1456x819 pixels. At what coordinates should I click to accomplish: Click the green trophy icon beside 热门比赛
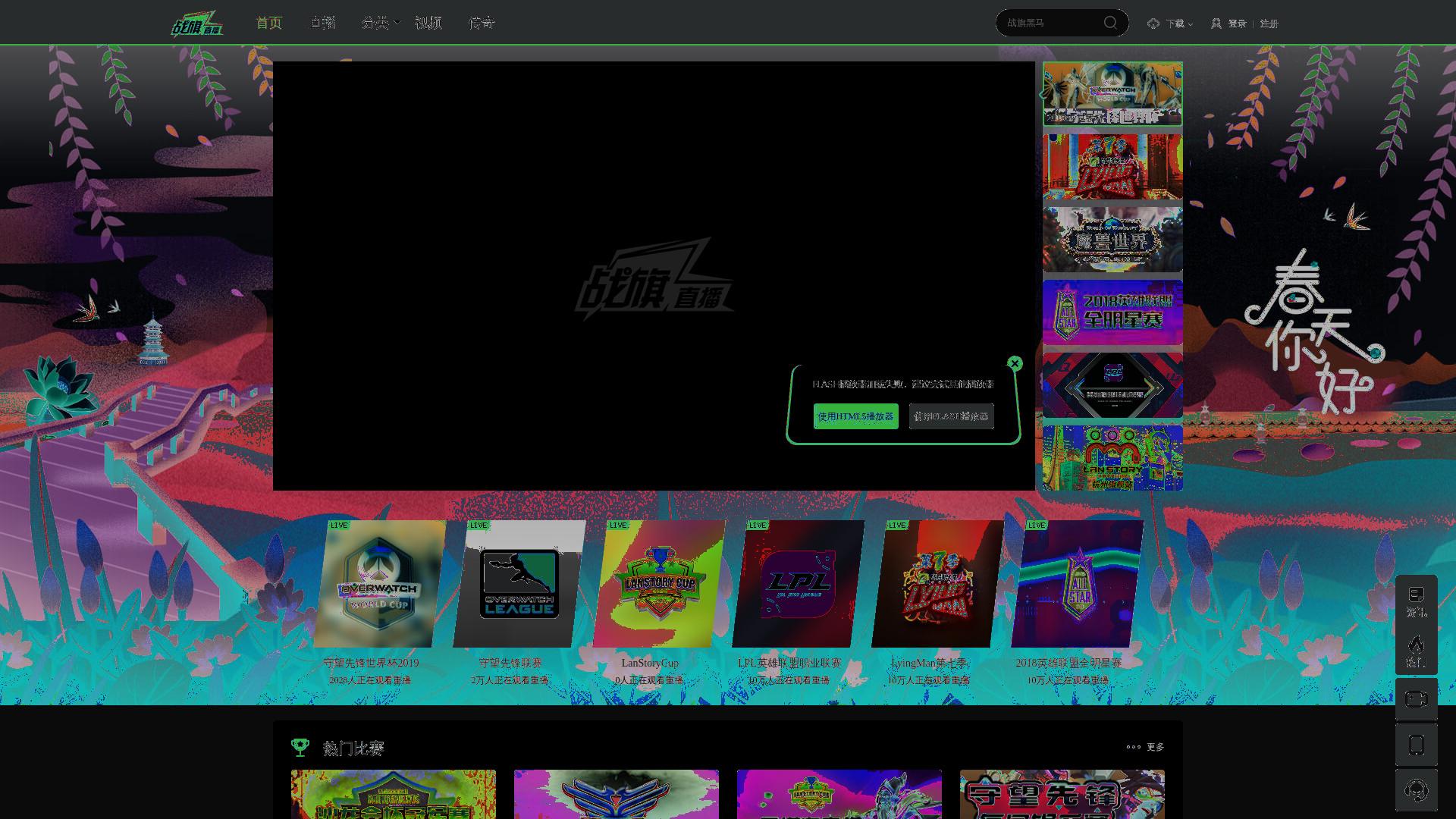coord(300,748)
